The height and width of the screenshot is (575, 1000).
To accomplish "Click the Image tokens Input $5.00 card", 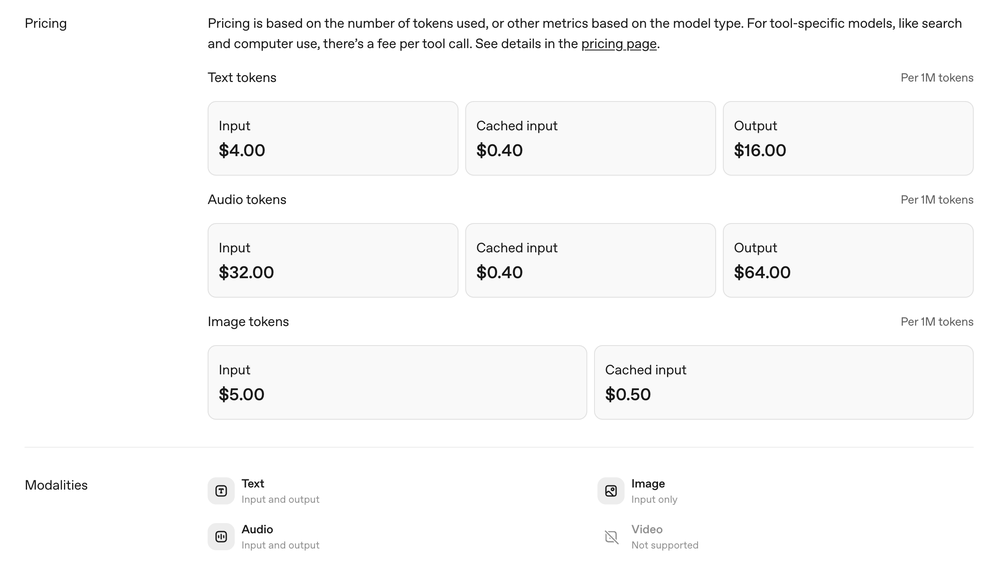I will (x=397, y=382).
